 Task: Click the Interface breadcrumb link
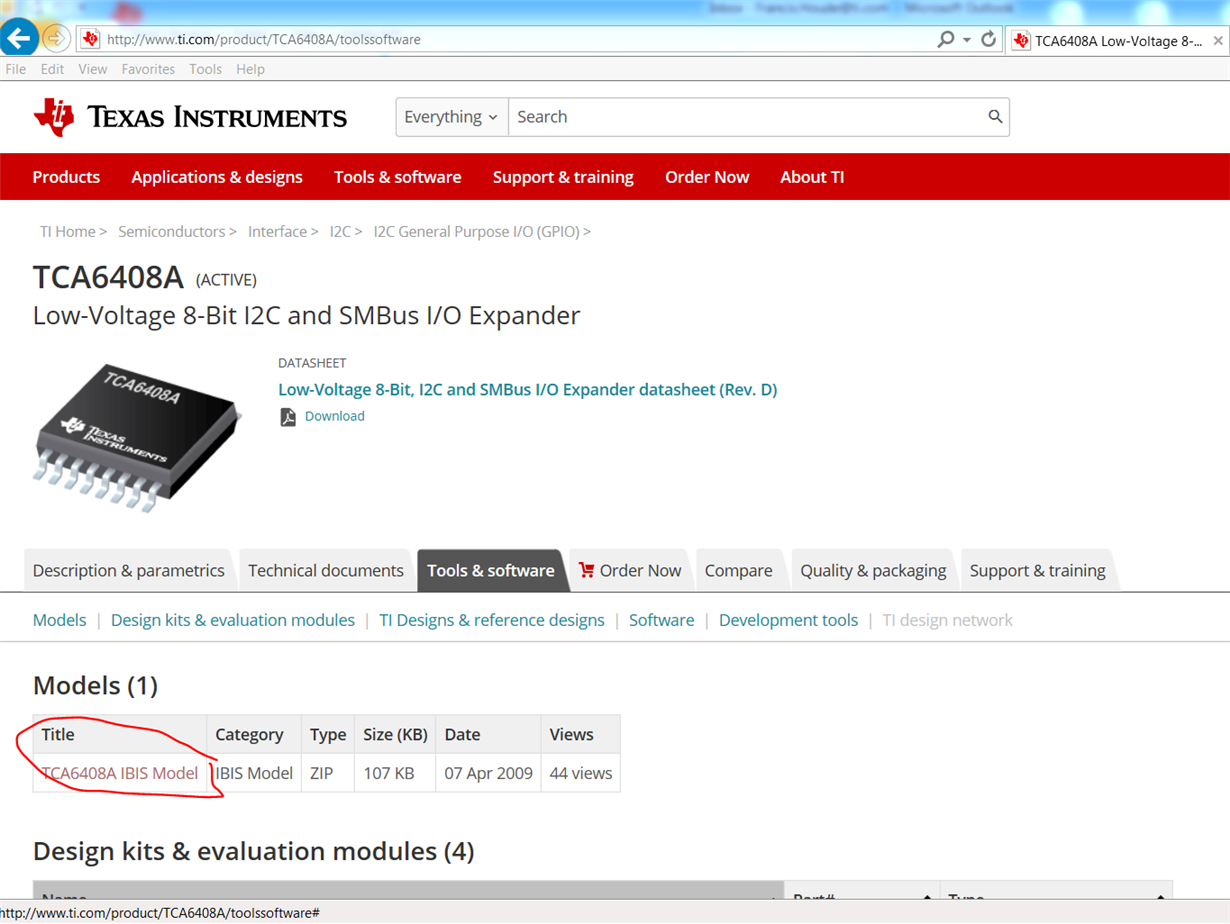click(278, 231)
